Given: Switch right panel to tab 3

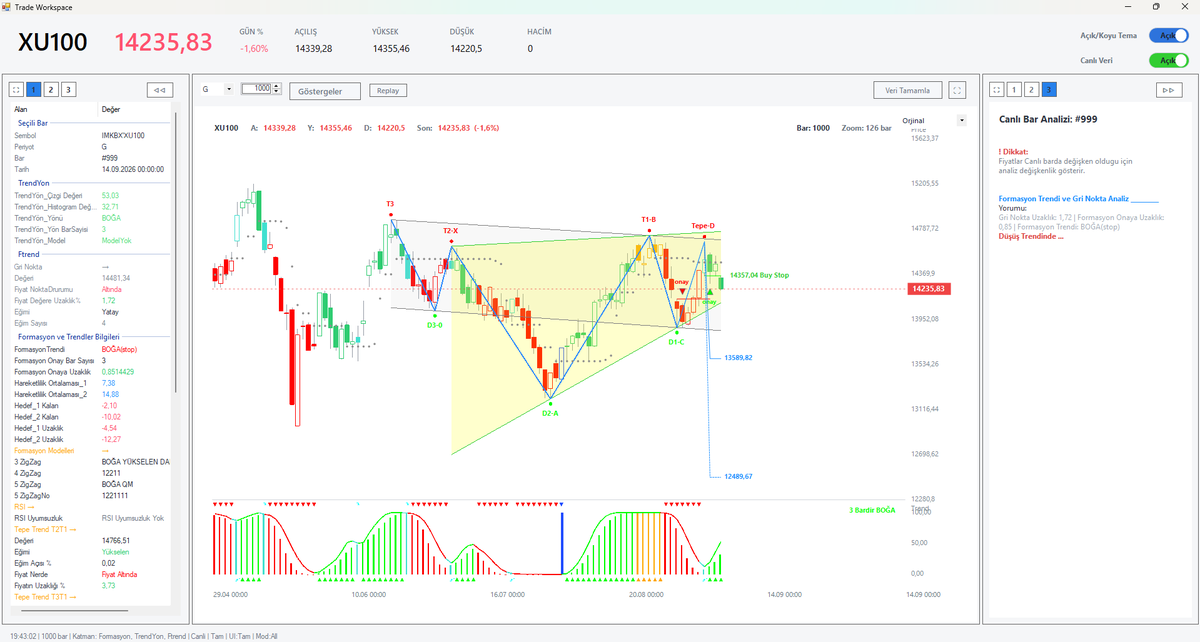Looking at the screenshot, I should tap(1048, 90).
